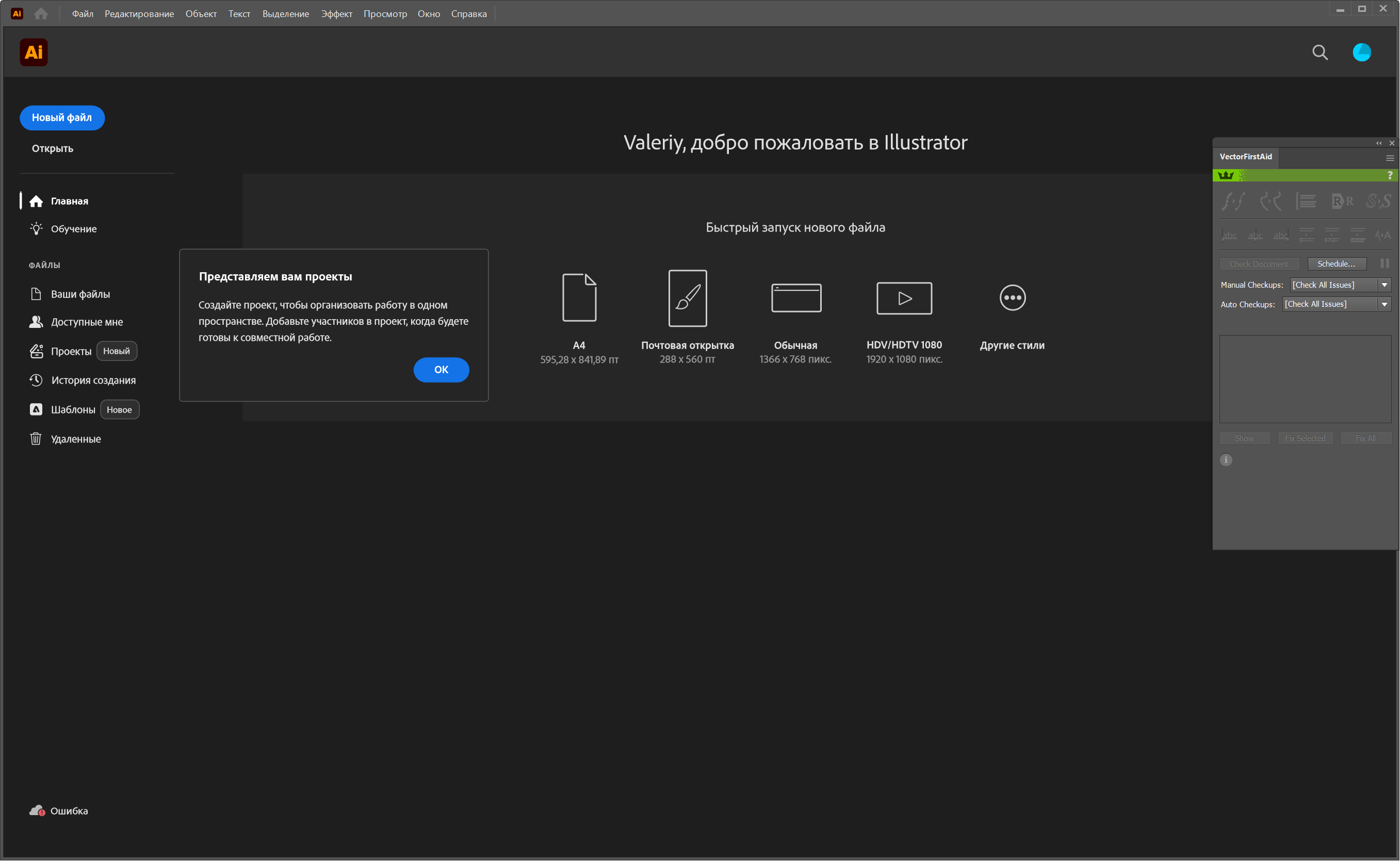Choose the Postcard brush preset icon
Screen dimensions: 1400x861
pos(687,298)
